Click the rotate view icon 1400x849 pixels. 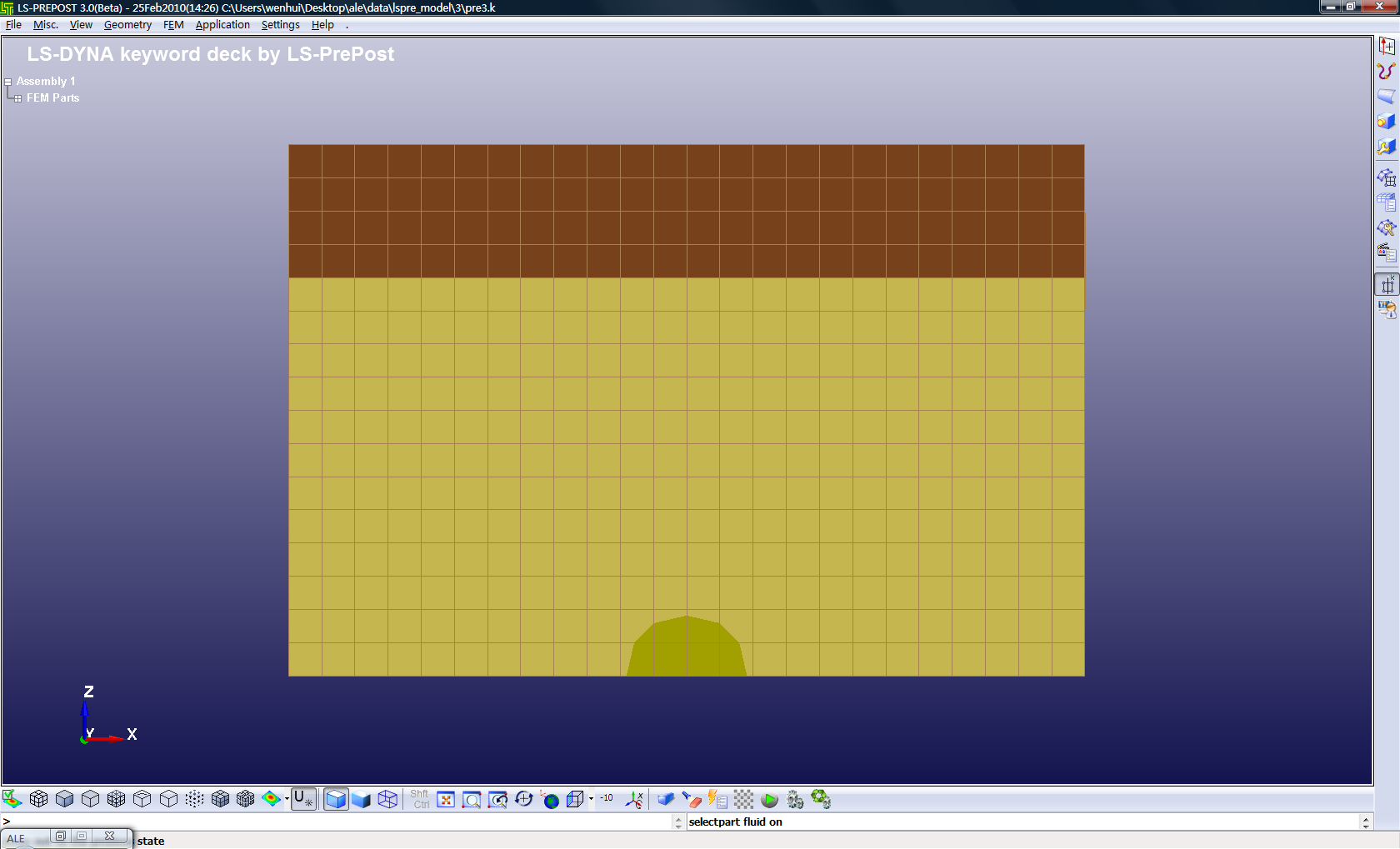(x=523, y=800)
